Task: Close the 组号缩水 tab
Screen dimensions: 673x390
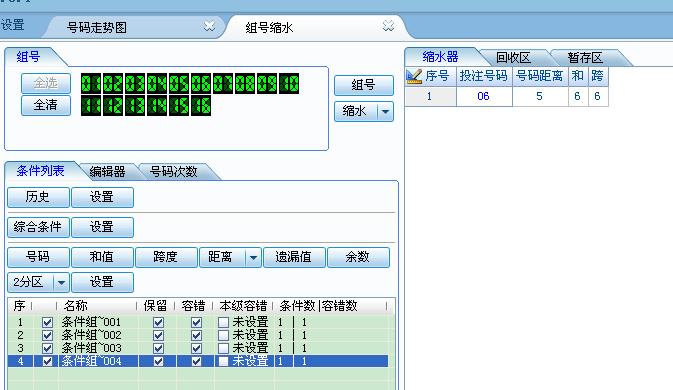Action: point(388,26)
